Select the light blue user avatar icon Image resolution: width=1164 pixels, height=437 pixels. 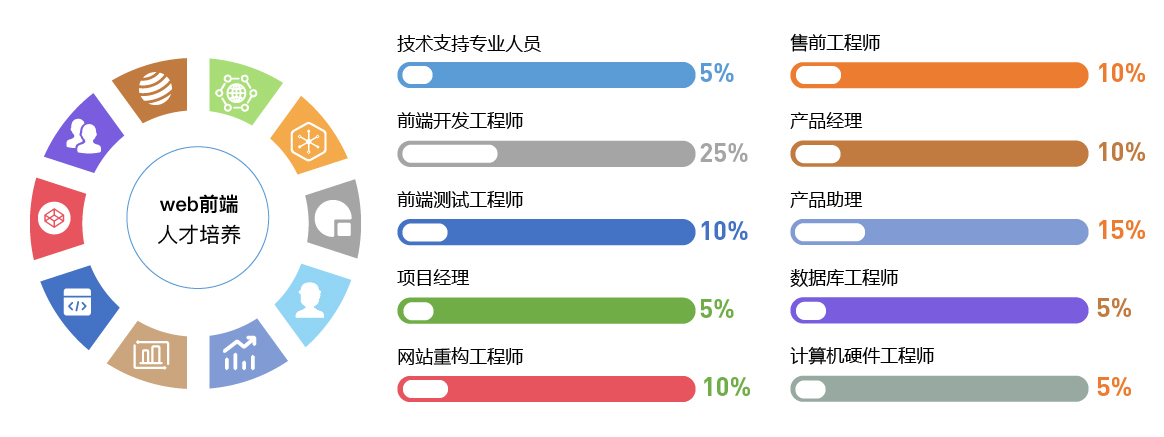point(308,297)
